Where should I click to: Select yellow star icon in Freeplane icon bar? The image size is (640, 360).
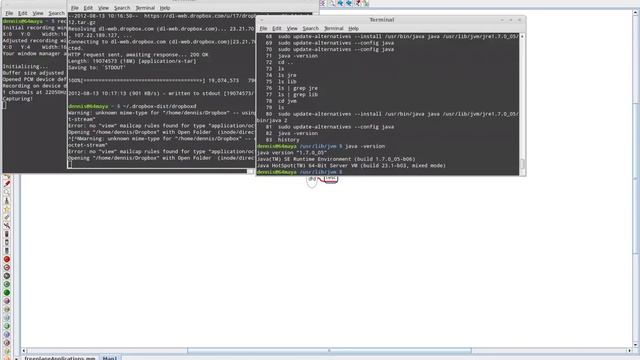[x=7, y=209]
